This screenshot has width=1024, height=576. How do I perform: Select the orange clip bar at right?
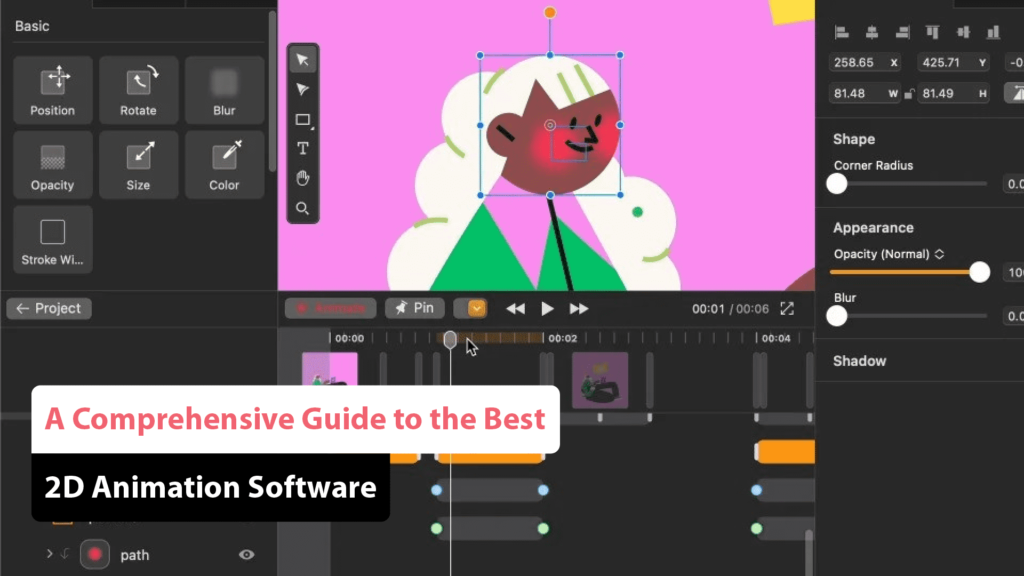coord(785,452)
